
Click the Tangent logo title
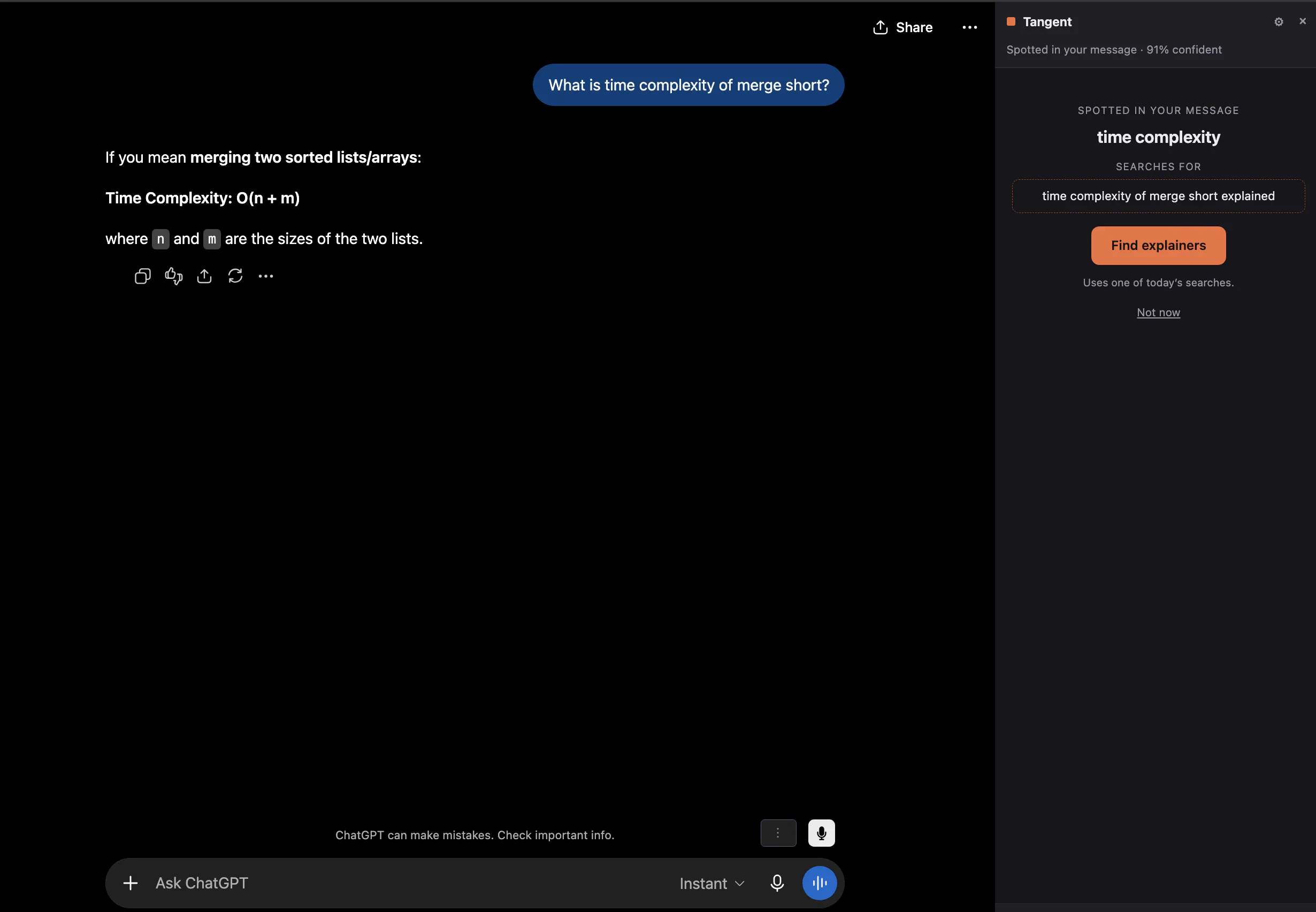coord(1039,22)
